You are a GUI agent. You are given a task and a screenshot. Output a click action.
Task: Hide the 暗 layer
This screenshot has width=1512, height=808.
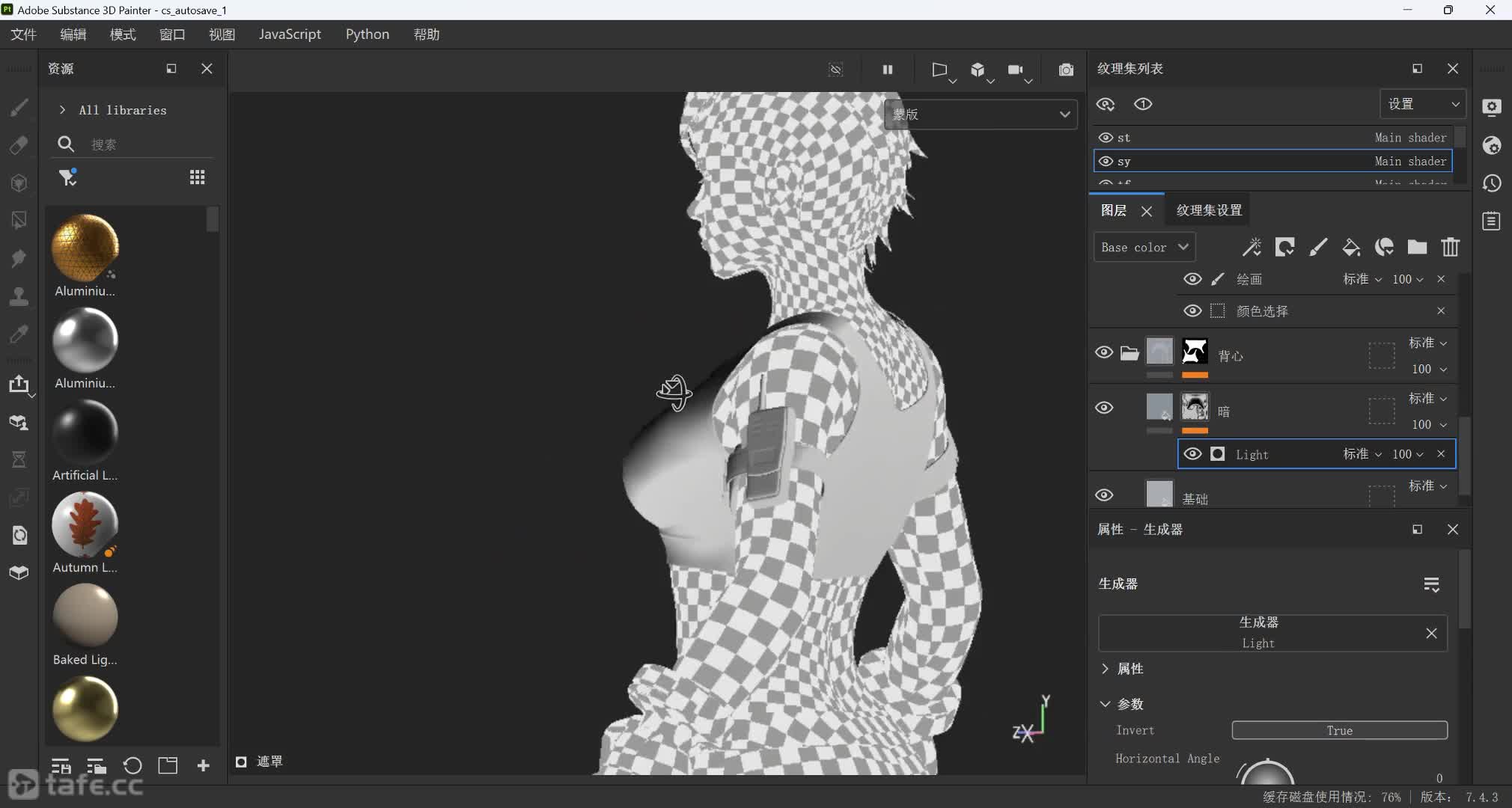pos(1104,408)
